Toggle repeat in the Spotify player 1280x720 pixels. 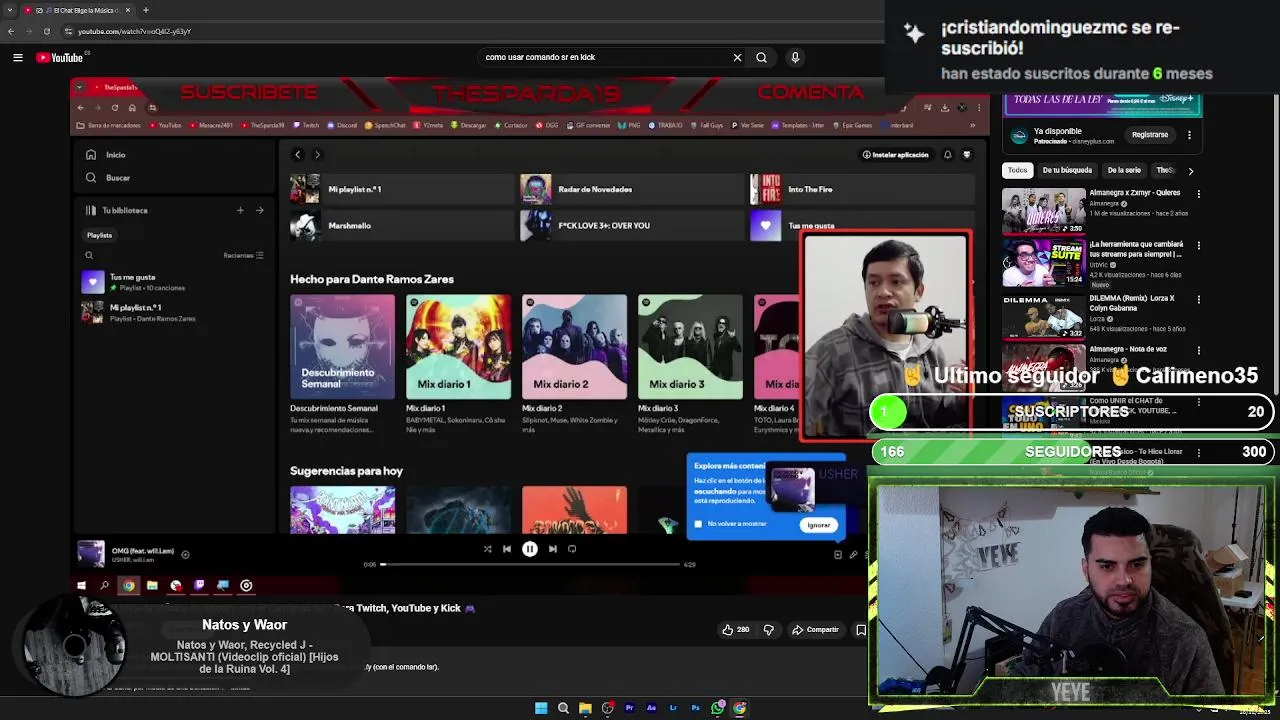572,549
